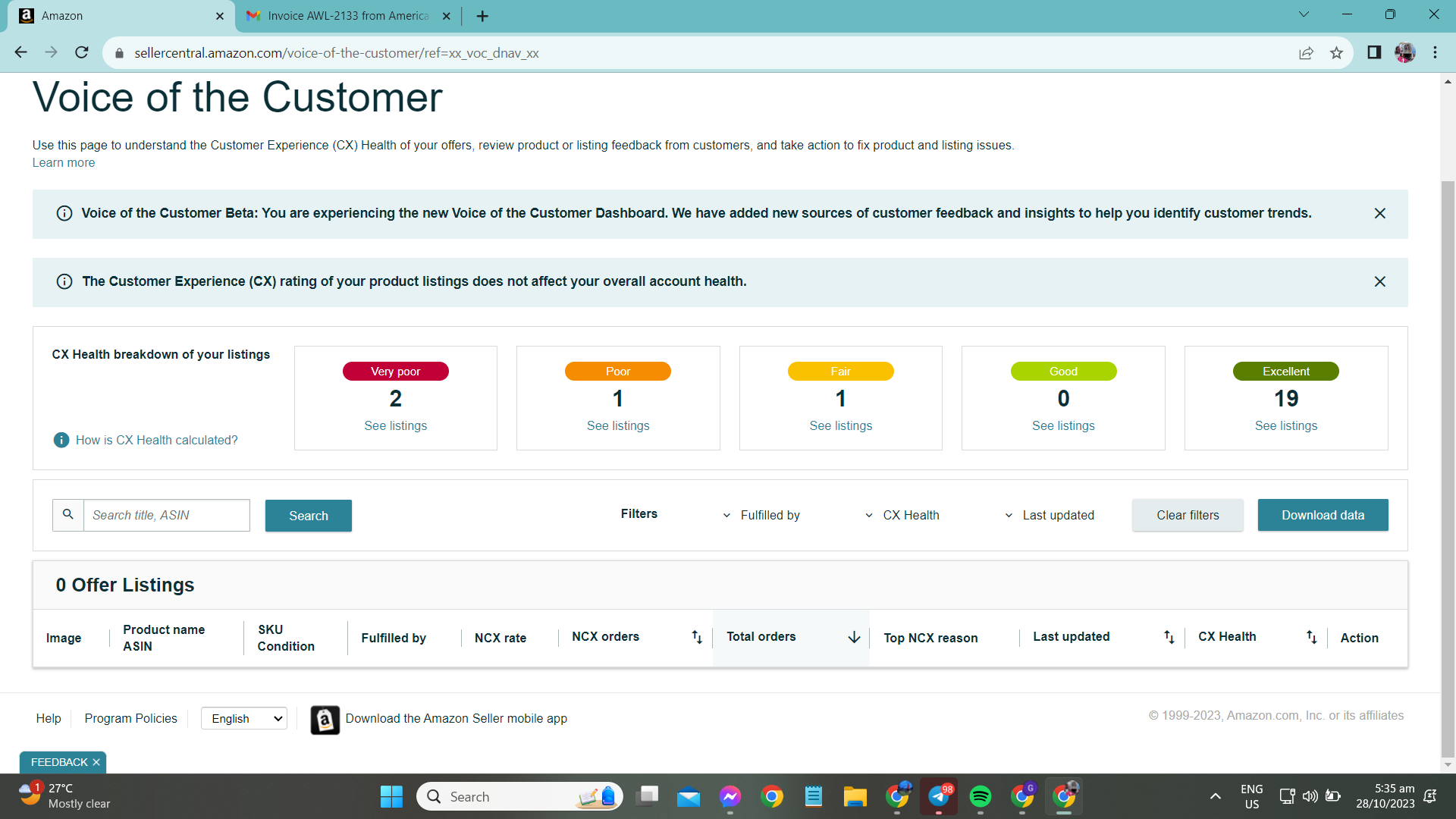This screenshot has height=819, width=1456.
Task: Click the magnifier icon in the search box
Action: [x=68, y=515]
